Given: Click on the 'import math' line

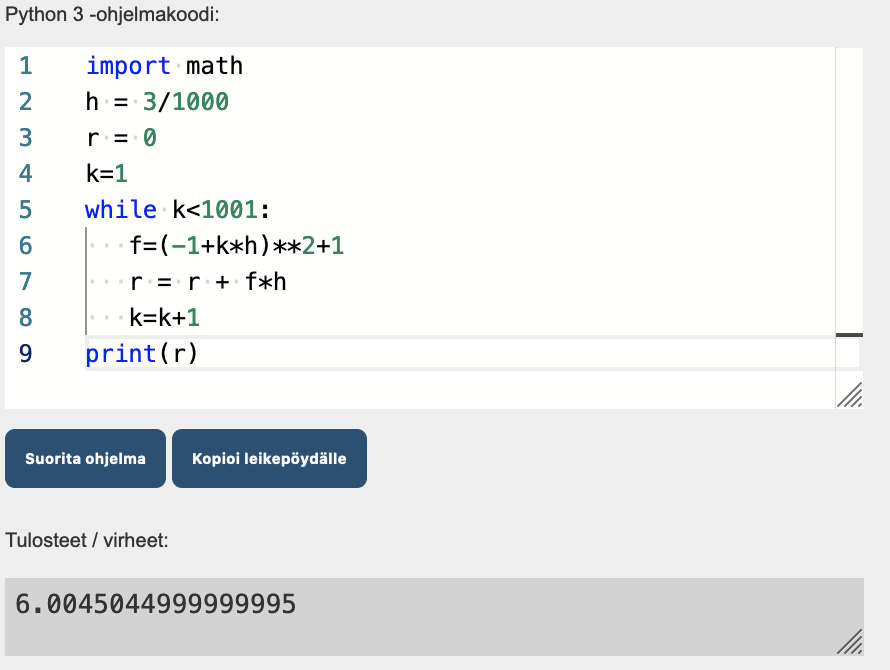Looking at the screenshot, I should [x=164, y=66].
